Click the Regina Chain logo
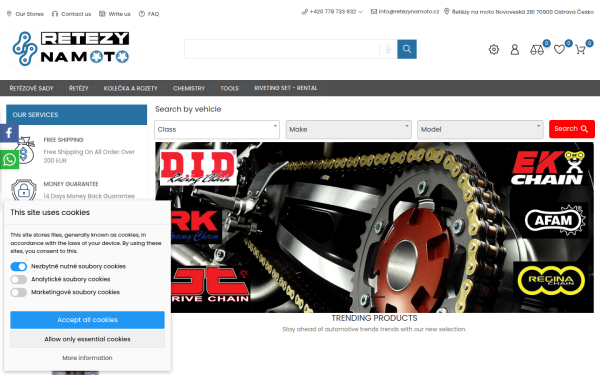The width and height of the screenshot is (600, 375). (x=551, y=280)
